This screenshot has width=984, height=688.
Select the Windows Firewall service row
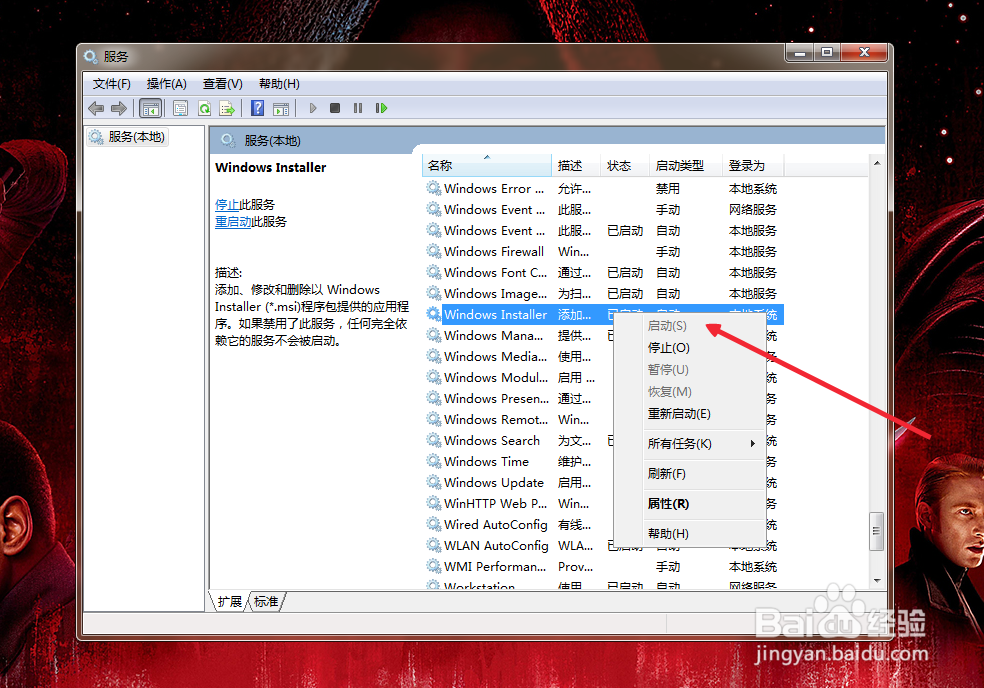[x=604, y=251]
